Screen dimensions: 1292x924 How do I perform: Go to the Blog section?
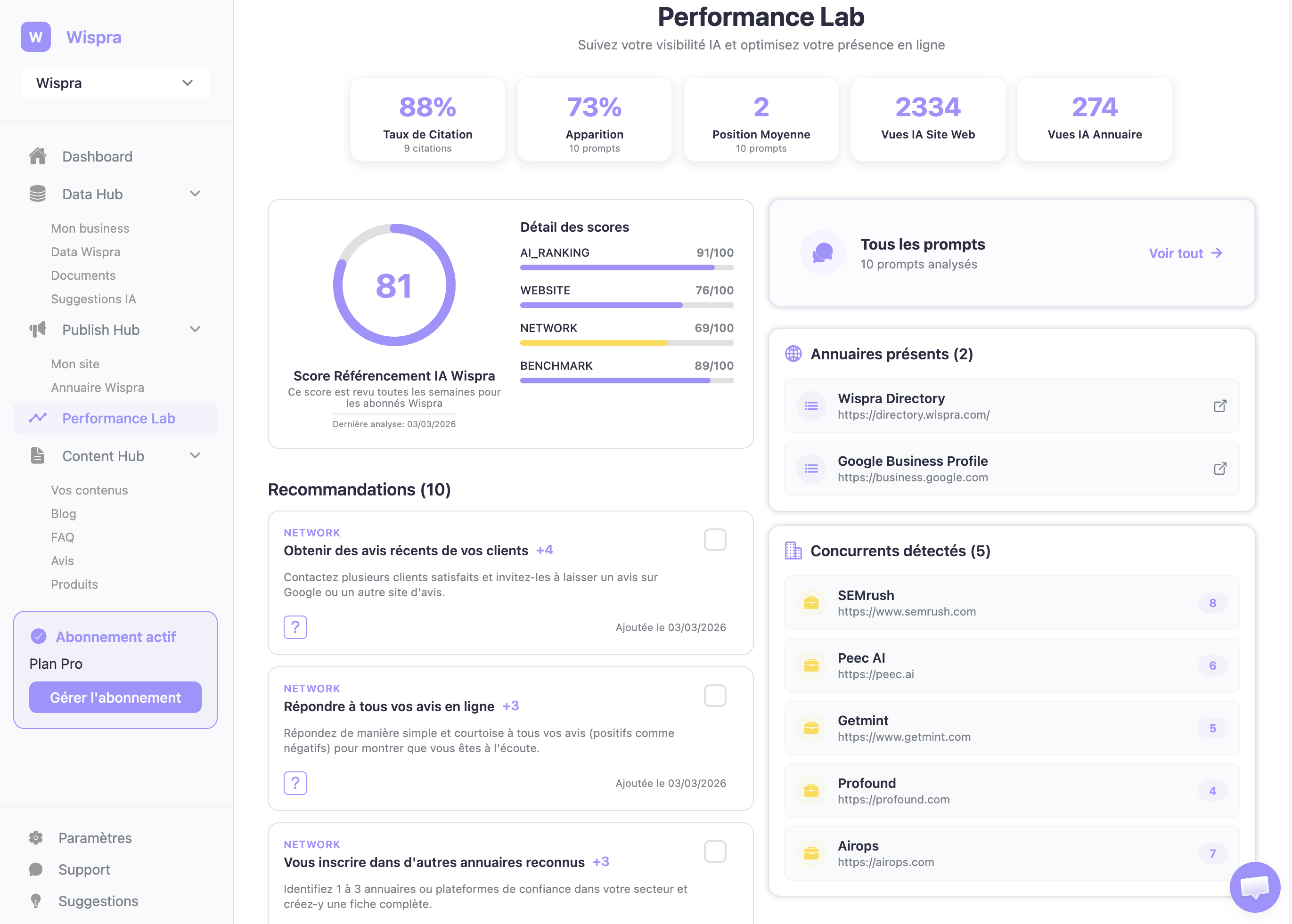(64, 513)
